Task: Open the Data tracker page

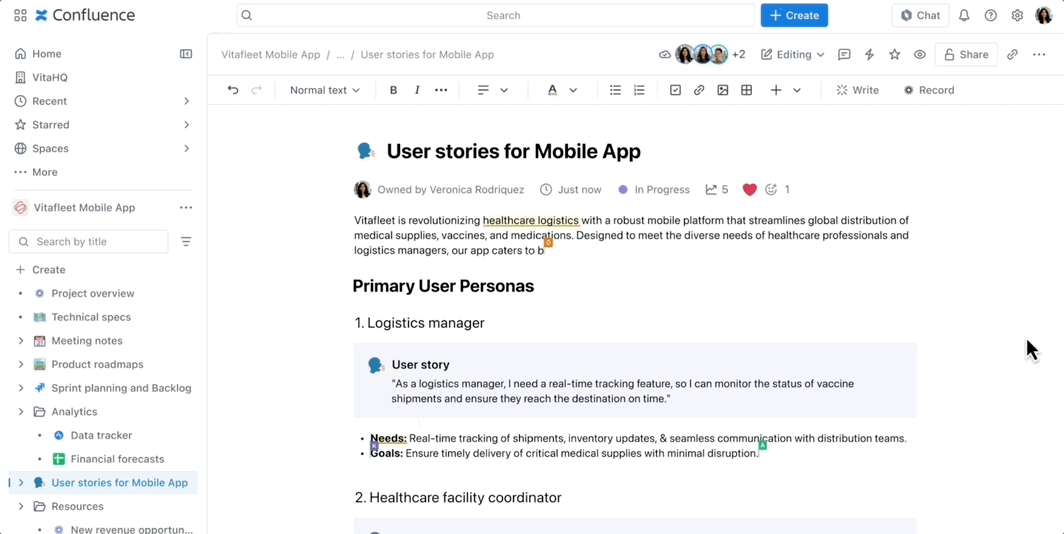Action: 101,436
